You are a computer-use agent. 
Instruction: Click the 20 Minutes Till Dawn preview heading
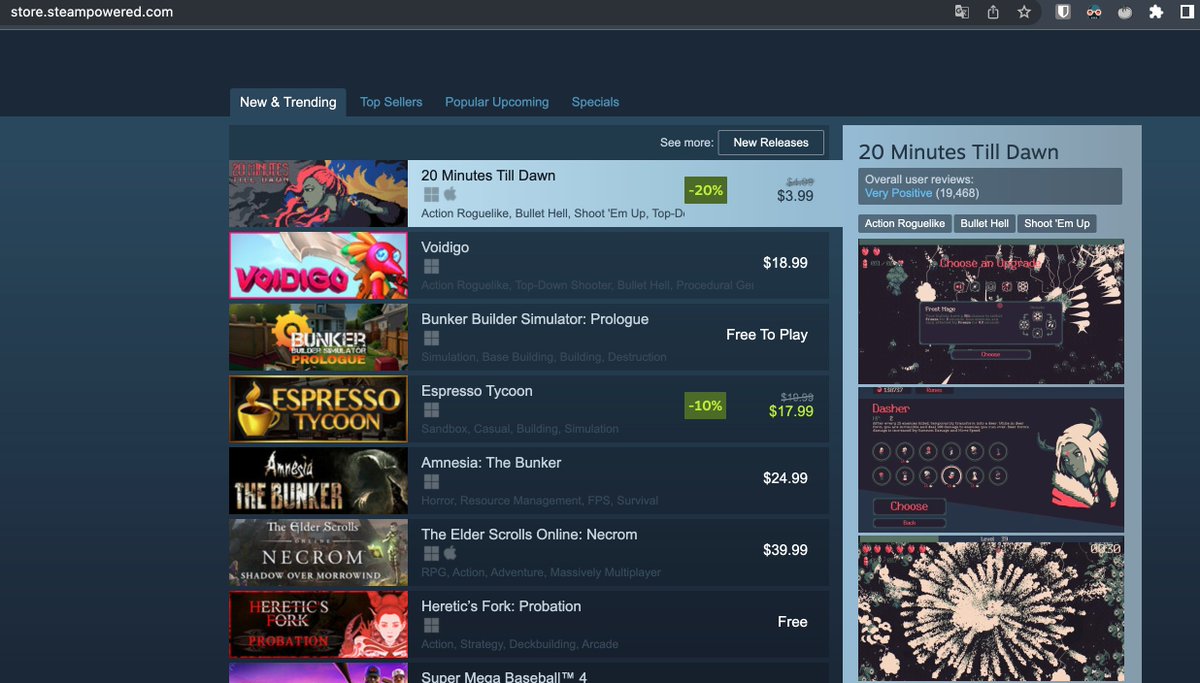point(958,152)
